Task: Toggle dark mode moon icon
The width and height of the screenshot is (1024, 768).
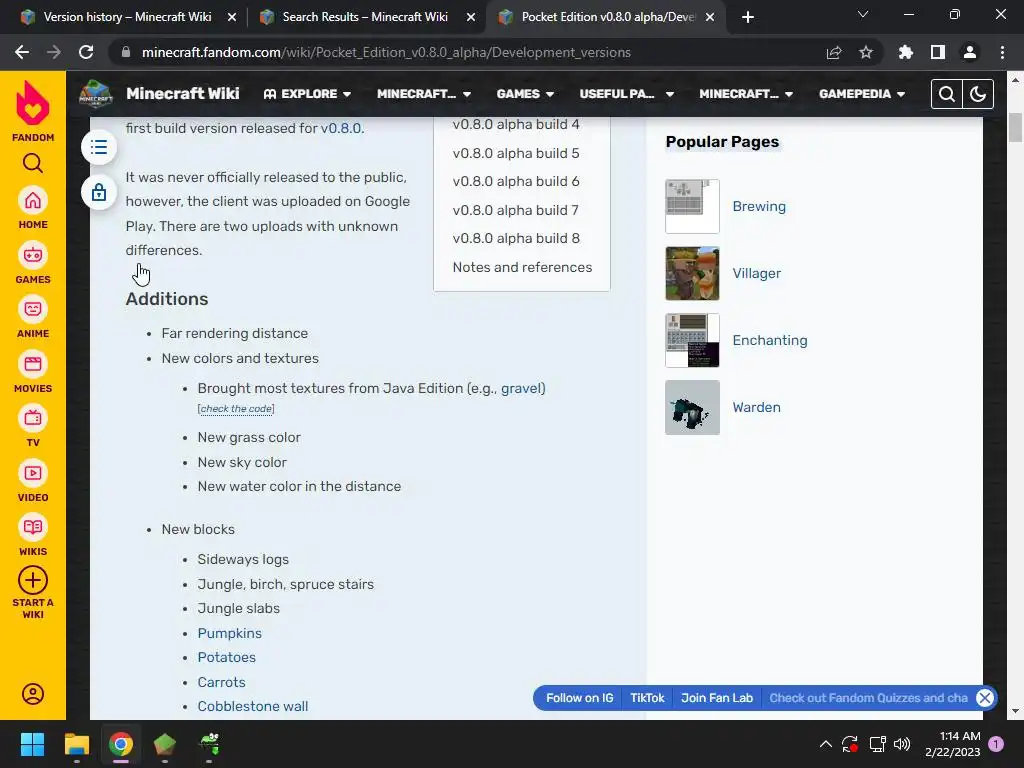Action: (x=978, y=94)
